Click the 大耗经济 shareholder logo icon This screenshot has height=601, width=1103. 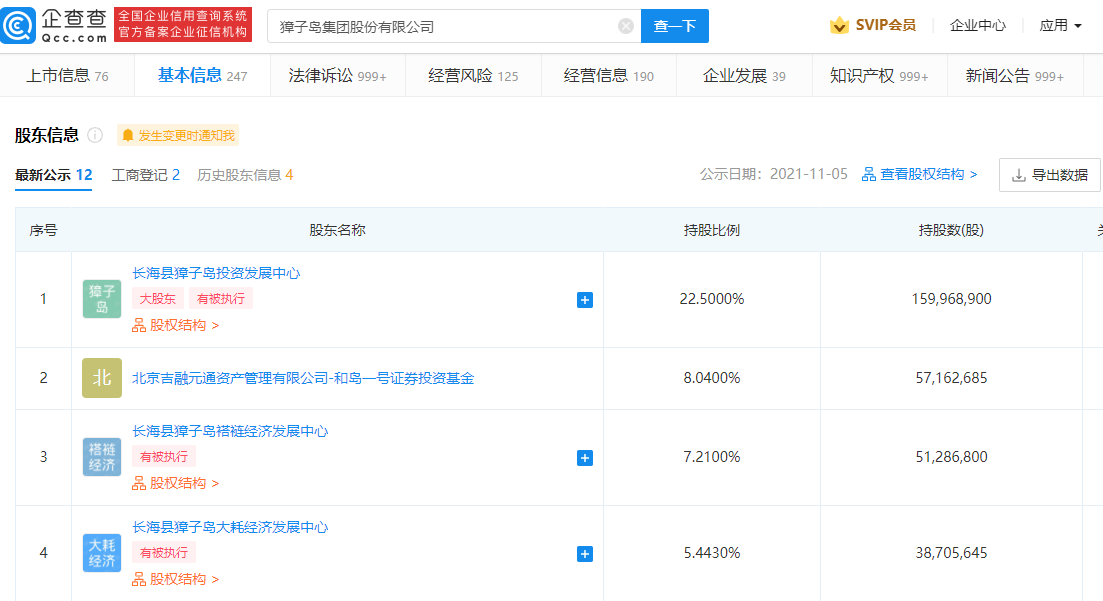102,553
